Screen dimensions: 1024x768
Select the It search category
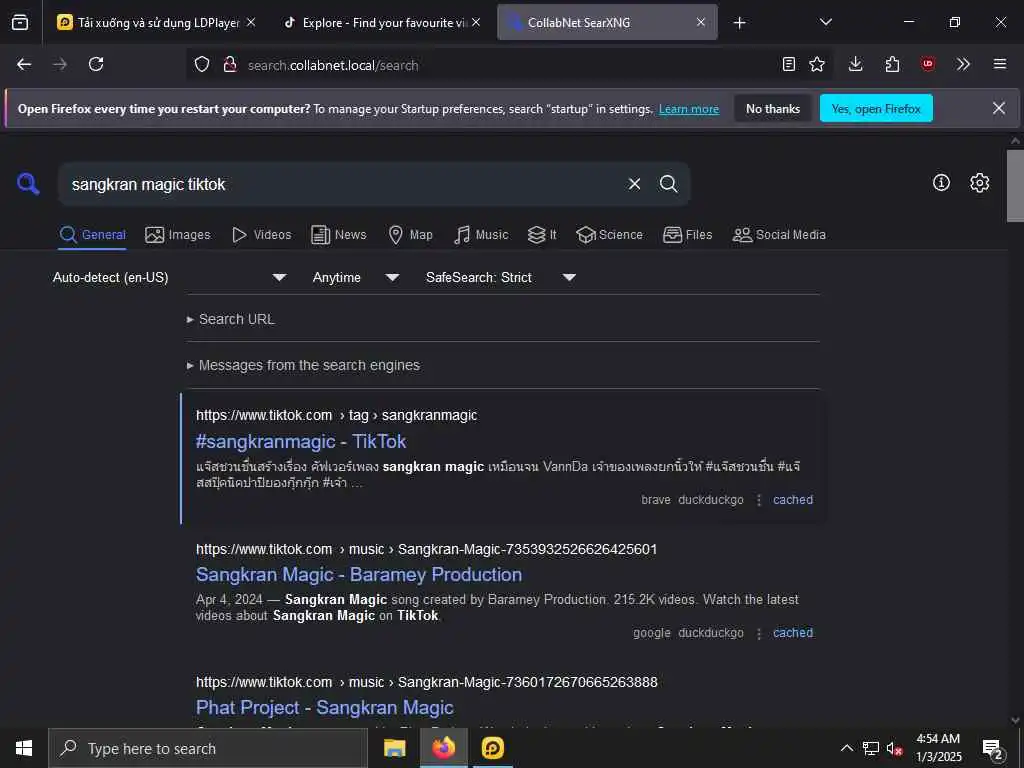pos(542,235)
